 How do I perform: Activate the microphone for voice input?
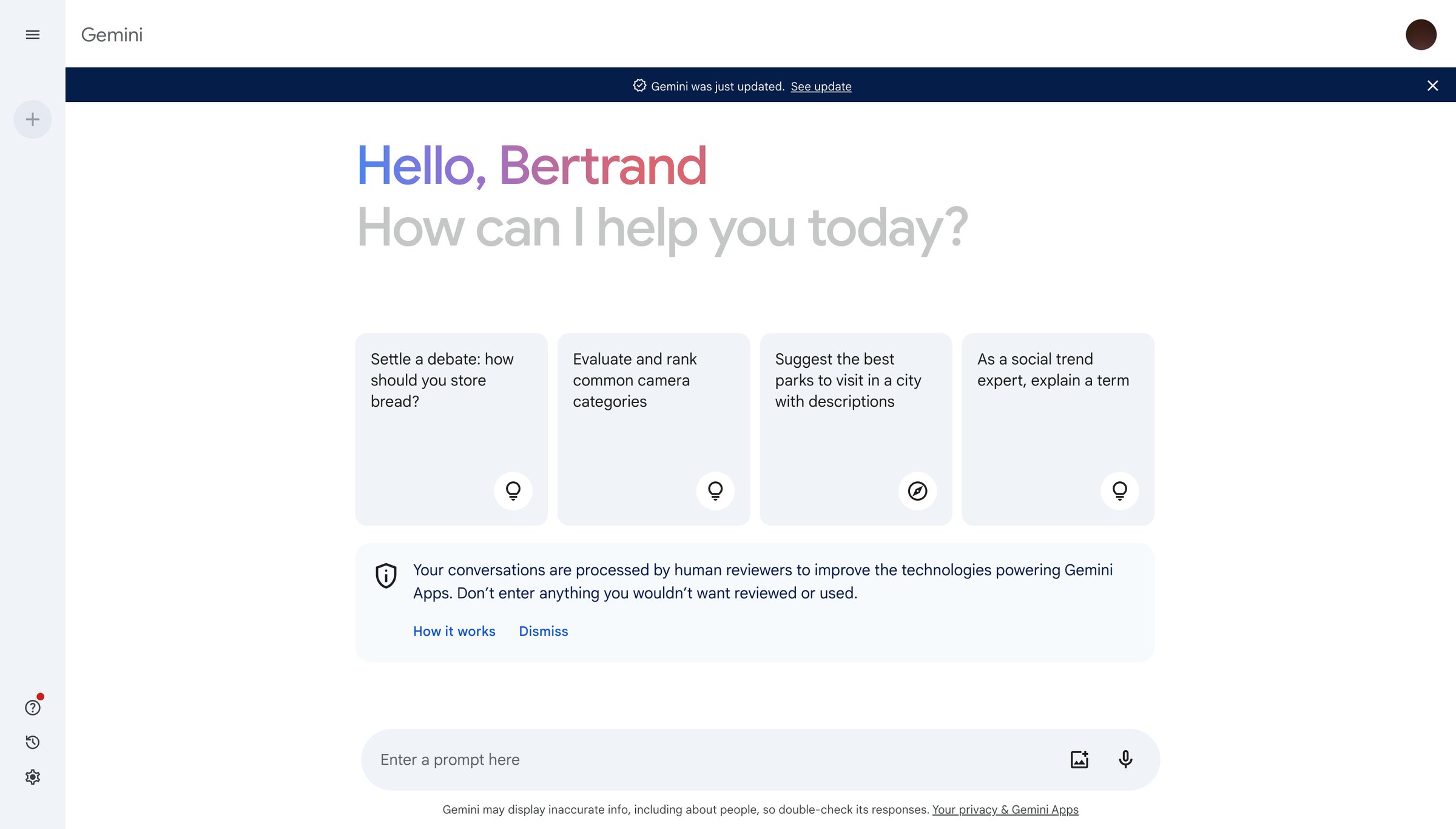(1125, 759)
